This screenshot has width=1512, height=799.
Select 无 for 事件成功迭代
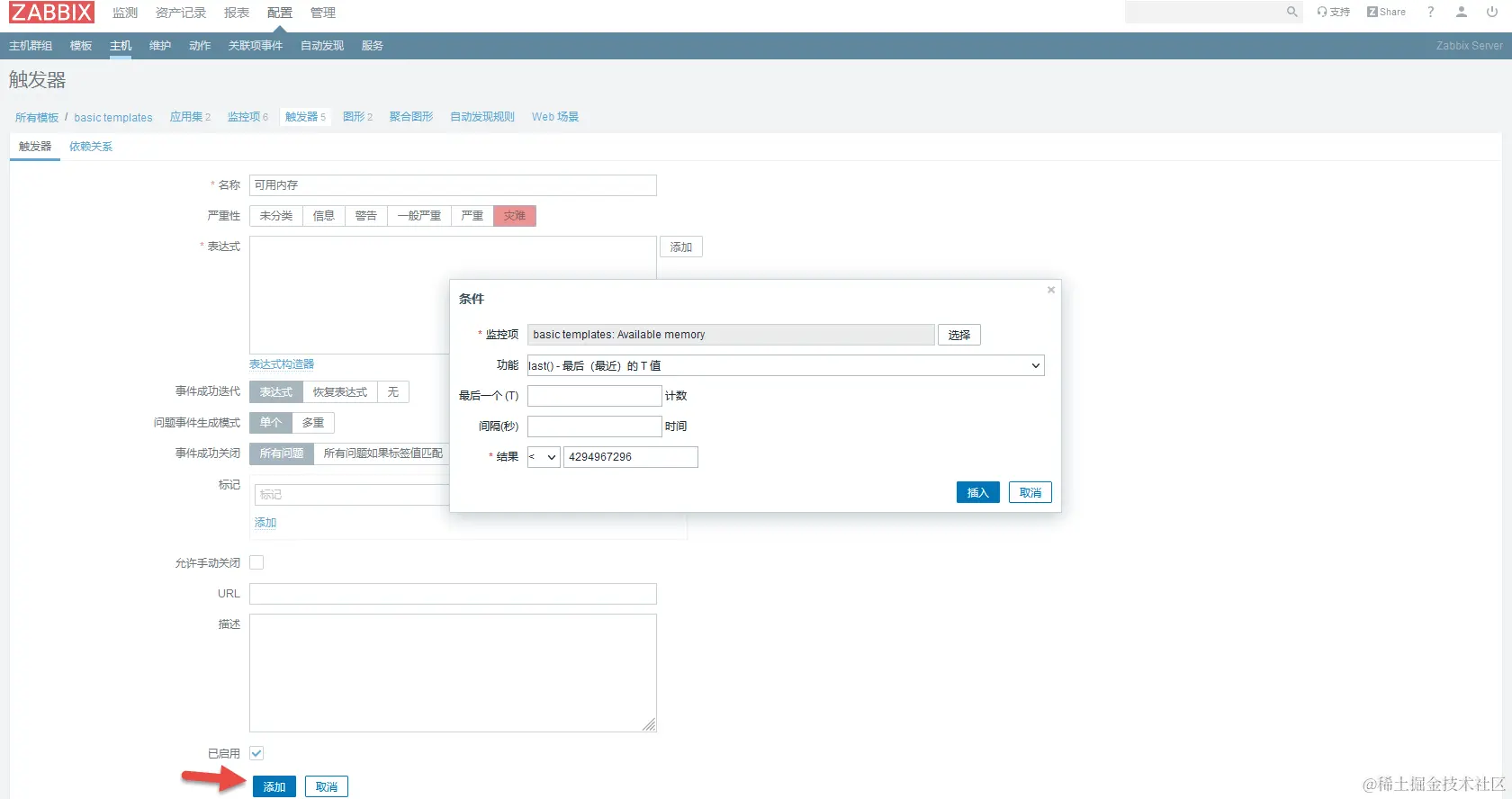(393, 392)
